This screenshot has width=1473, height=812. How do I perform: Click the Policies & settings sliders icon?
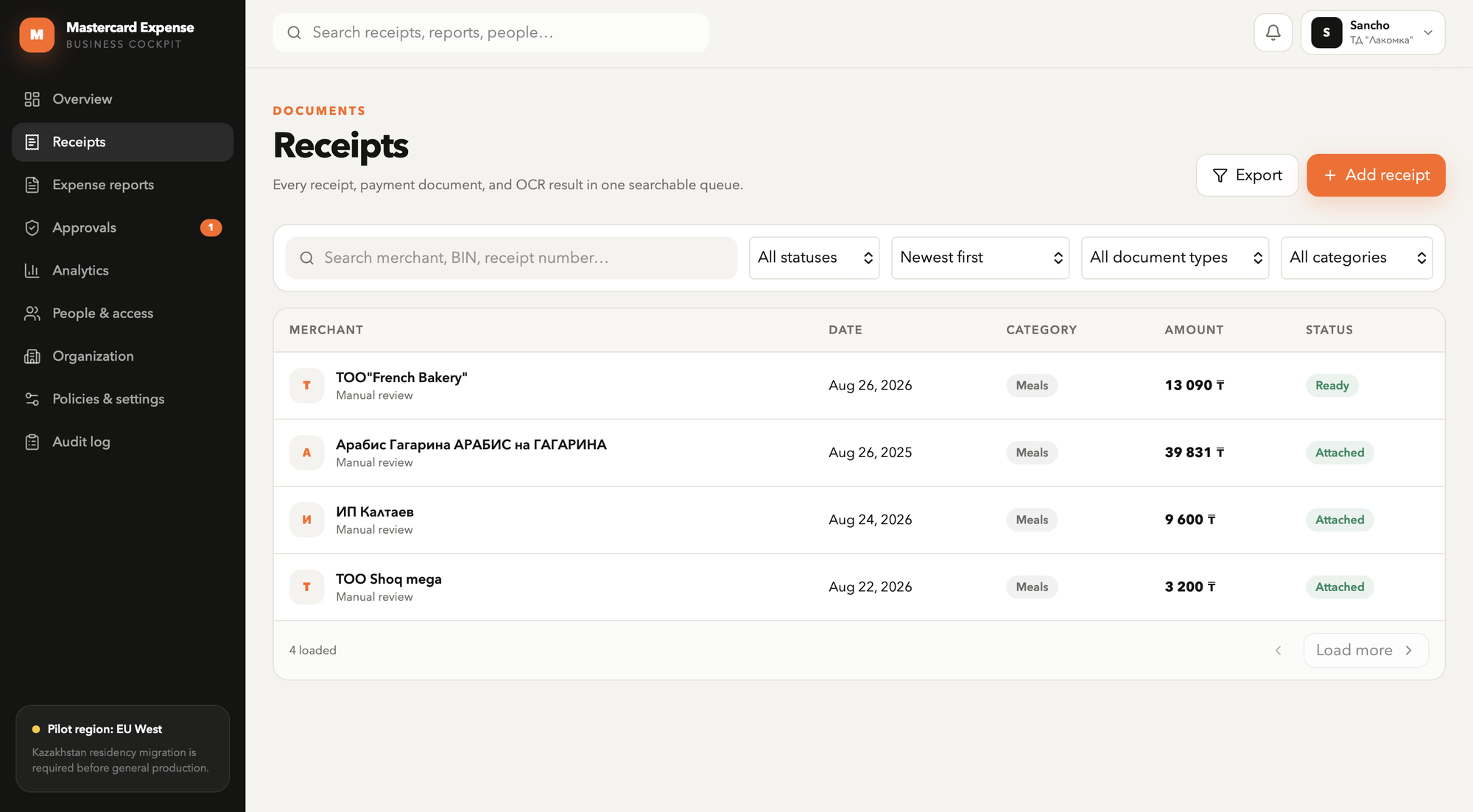pyautogui.click(x=32, y=399)
